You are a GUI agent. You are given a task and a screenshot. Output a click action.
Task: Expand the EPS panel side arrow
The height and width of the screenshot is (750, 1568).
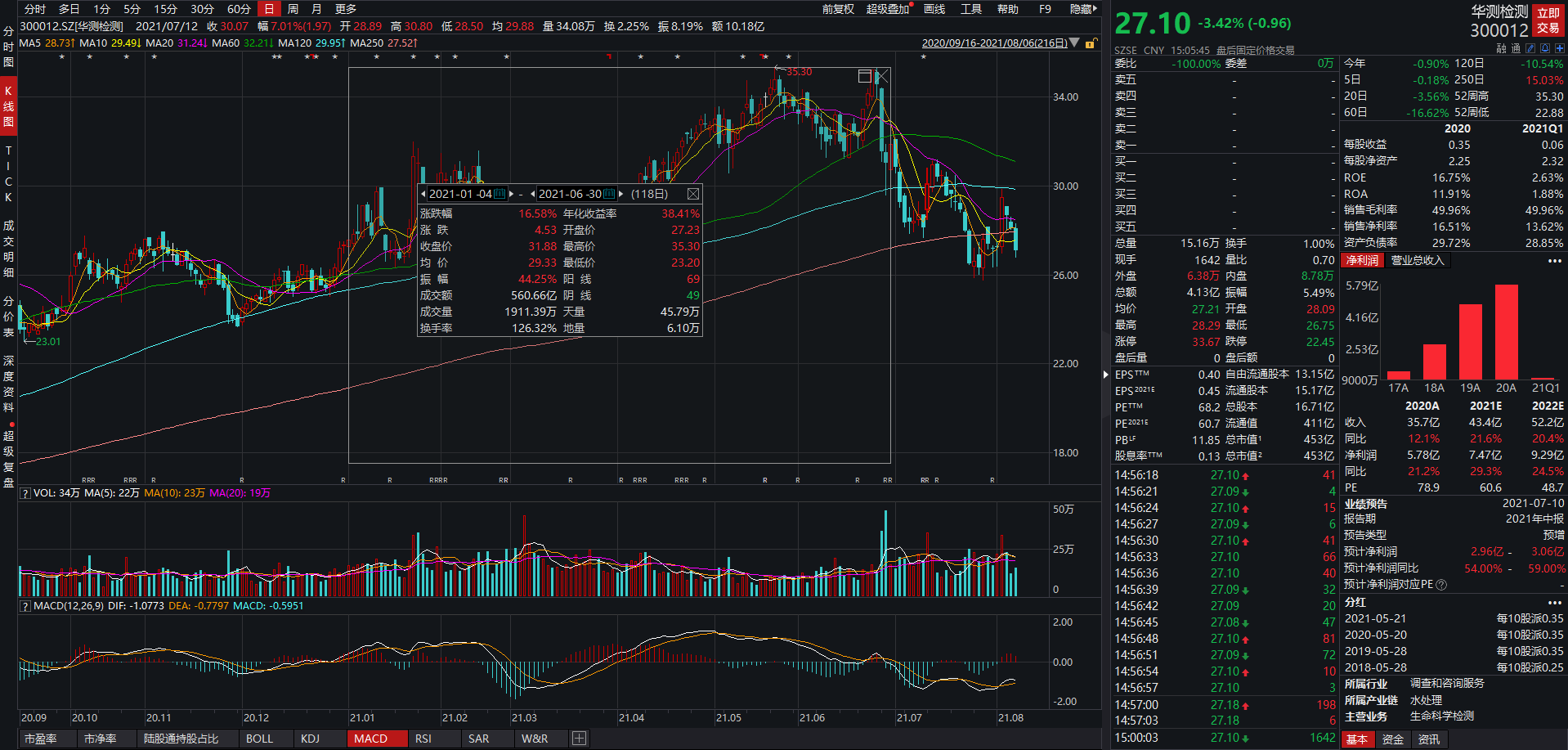click(1106, 375)
